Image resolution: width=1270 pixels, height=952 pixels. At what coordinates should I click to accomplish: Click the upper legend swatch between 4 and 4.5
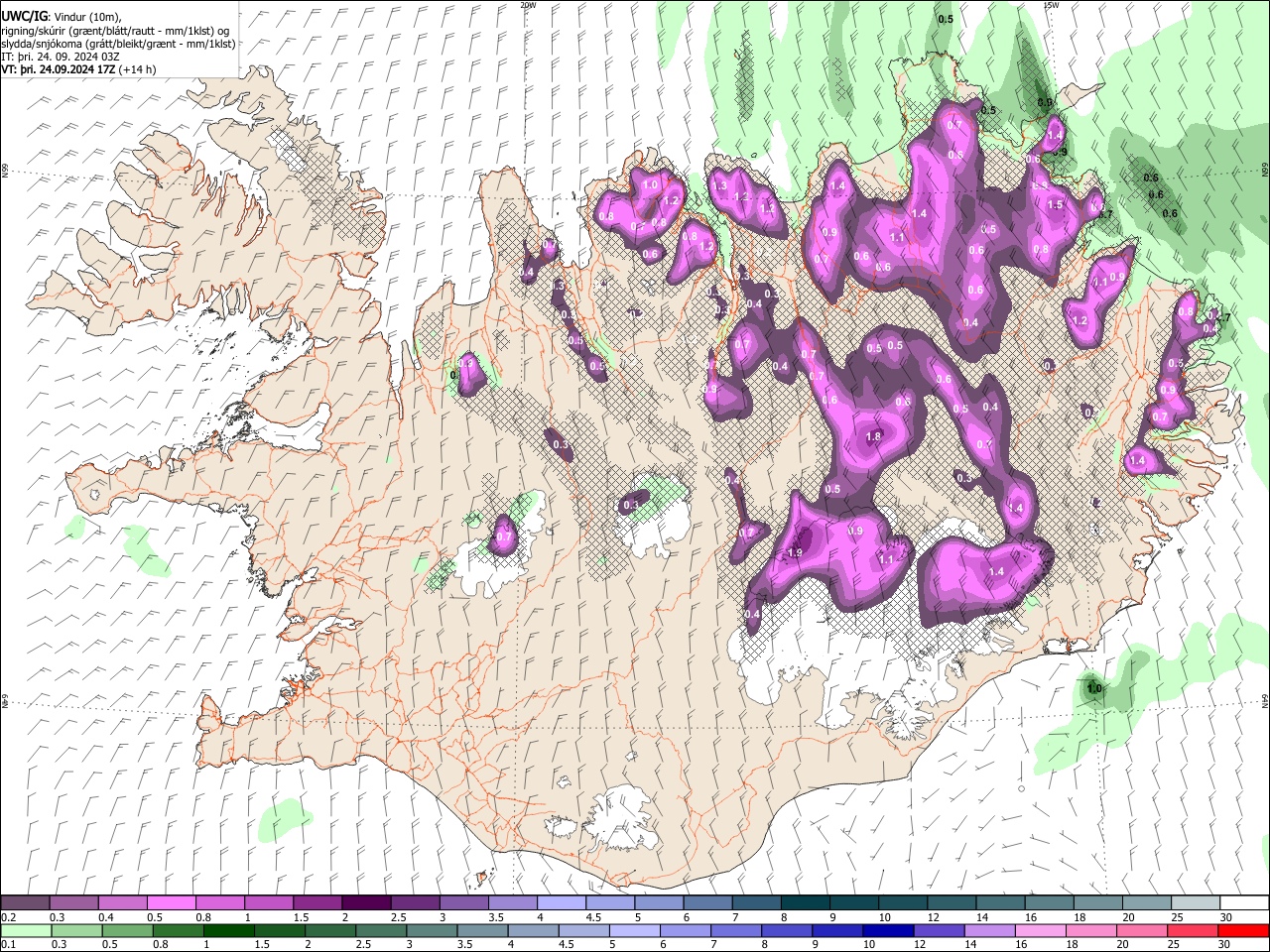[561, 903]
